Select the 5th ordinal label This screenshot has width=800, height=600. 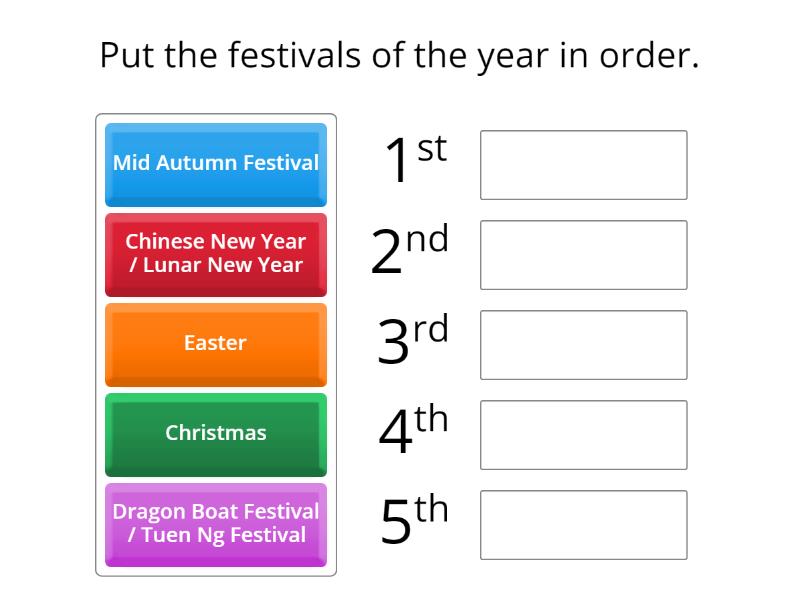(413, 520)
